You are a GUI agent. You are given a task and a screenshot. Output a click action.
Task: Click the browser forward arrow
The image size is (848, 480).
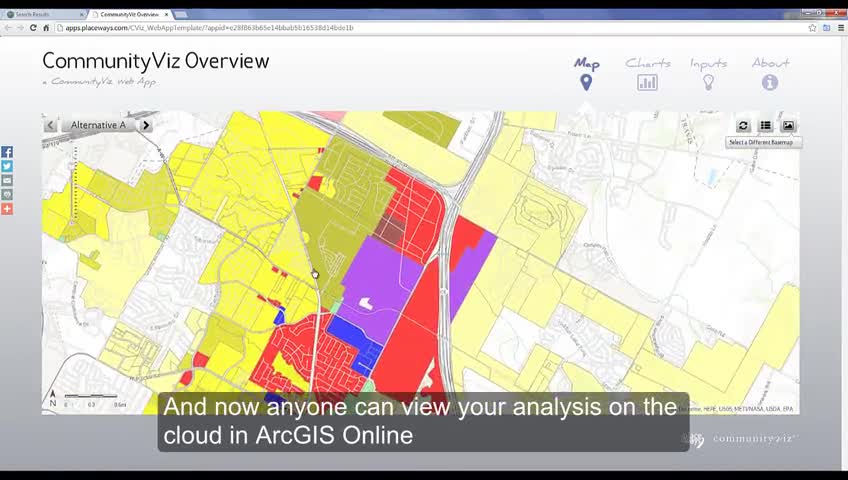(21, 28)
